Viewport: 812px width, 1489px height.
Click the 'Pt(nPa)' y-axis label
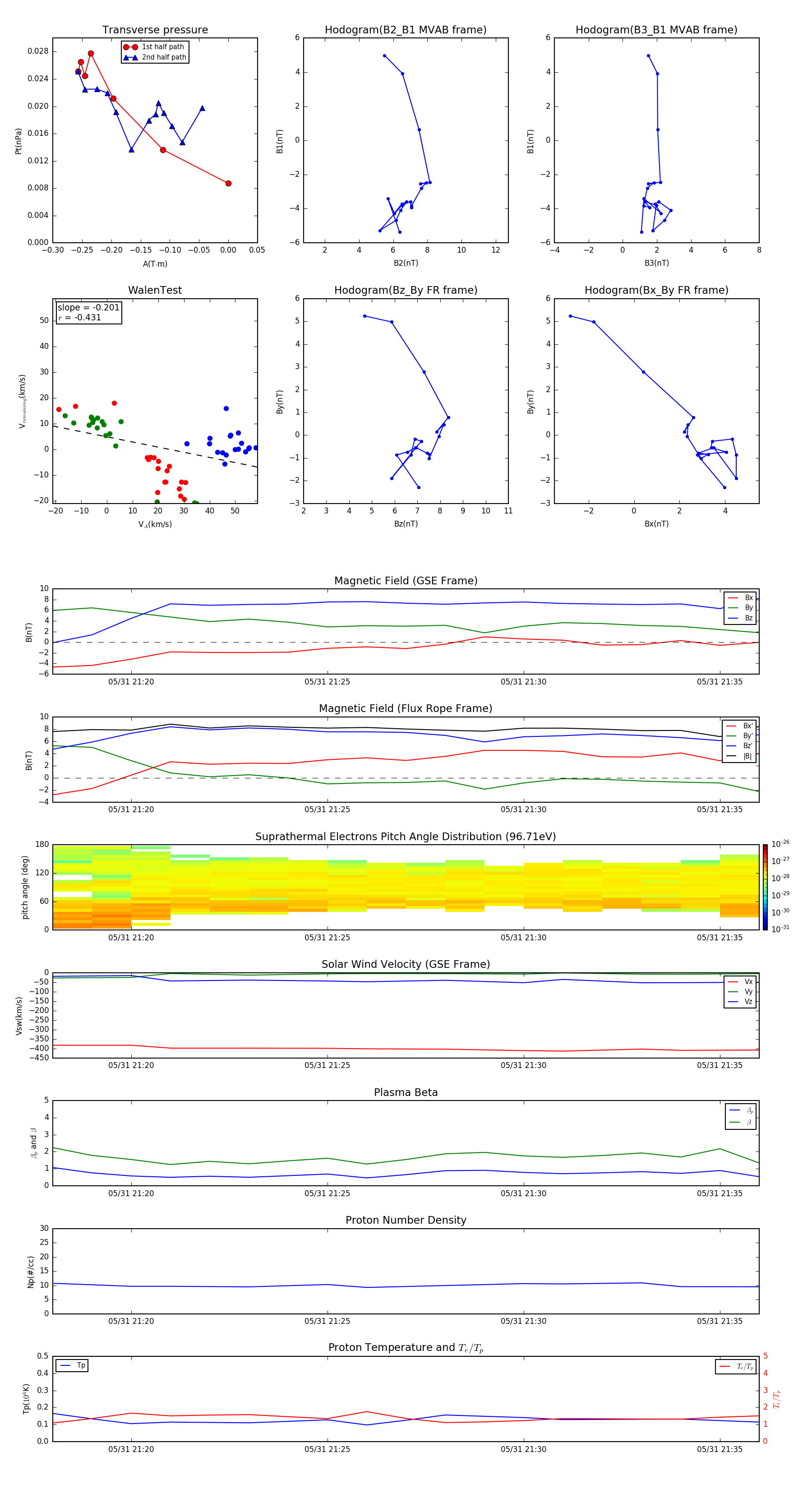click(x=18, y=140)
